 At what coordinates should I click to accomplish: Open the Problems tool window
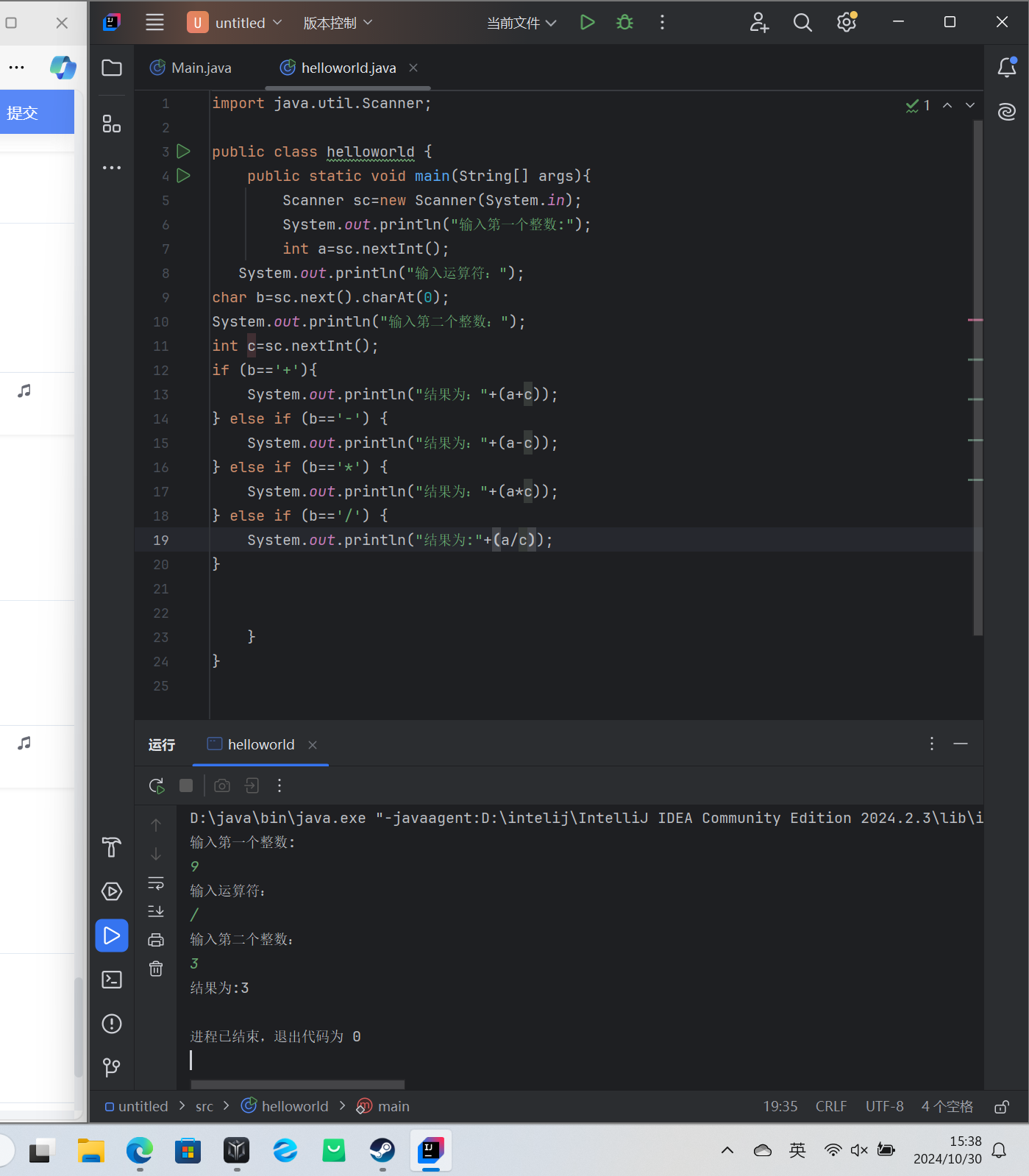pos(112,1024)
